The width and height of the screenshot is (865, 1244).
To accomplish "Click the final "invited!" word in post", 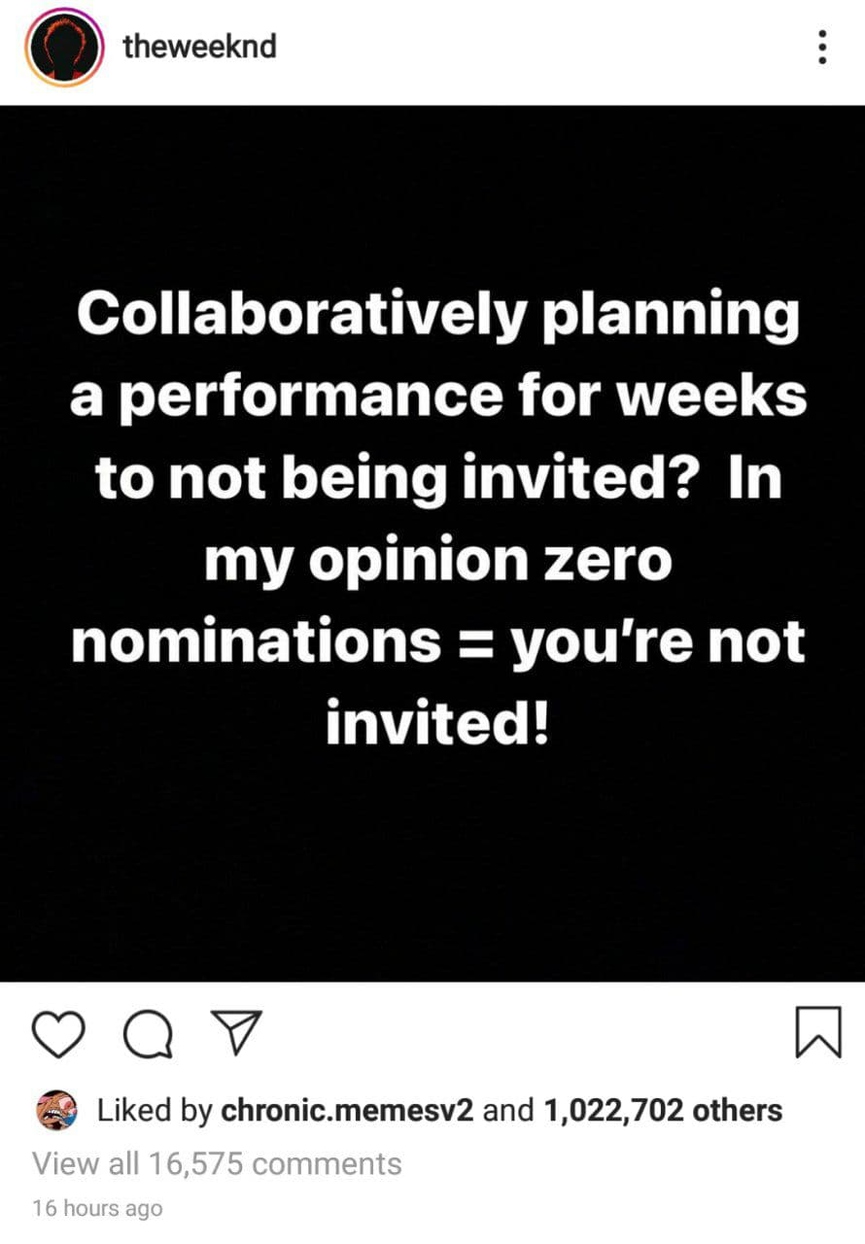I will tap(438, 723).
